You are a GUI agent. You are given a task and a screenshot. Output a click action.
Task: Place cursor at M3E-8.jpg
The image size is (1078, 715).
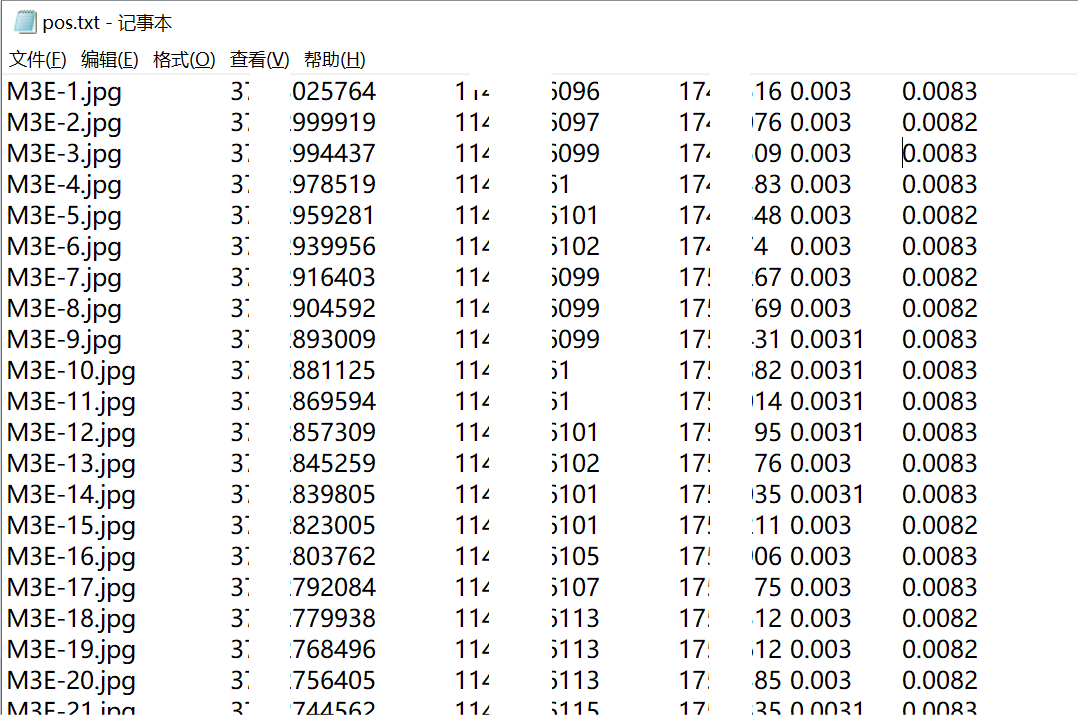point(64,309)
